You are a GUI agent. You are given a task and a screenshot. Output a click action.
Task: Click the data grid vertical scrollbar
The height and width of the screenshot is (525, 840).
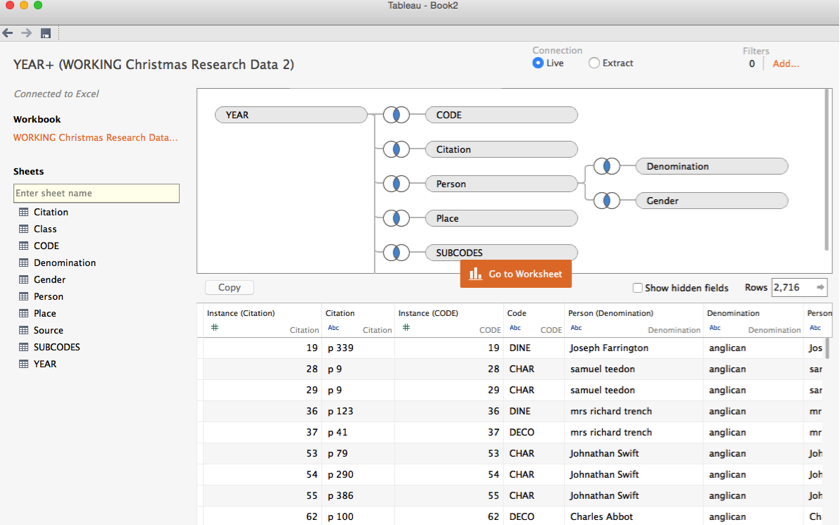(x=827, y=348)
